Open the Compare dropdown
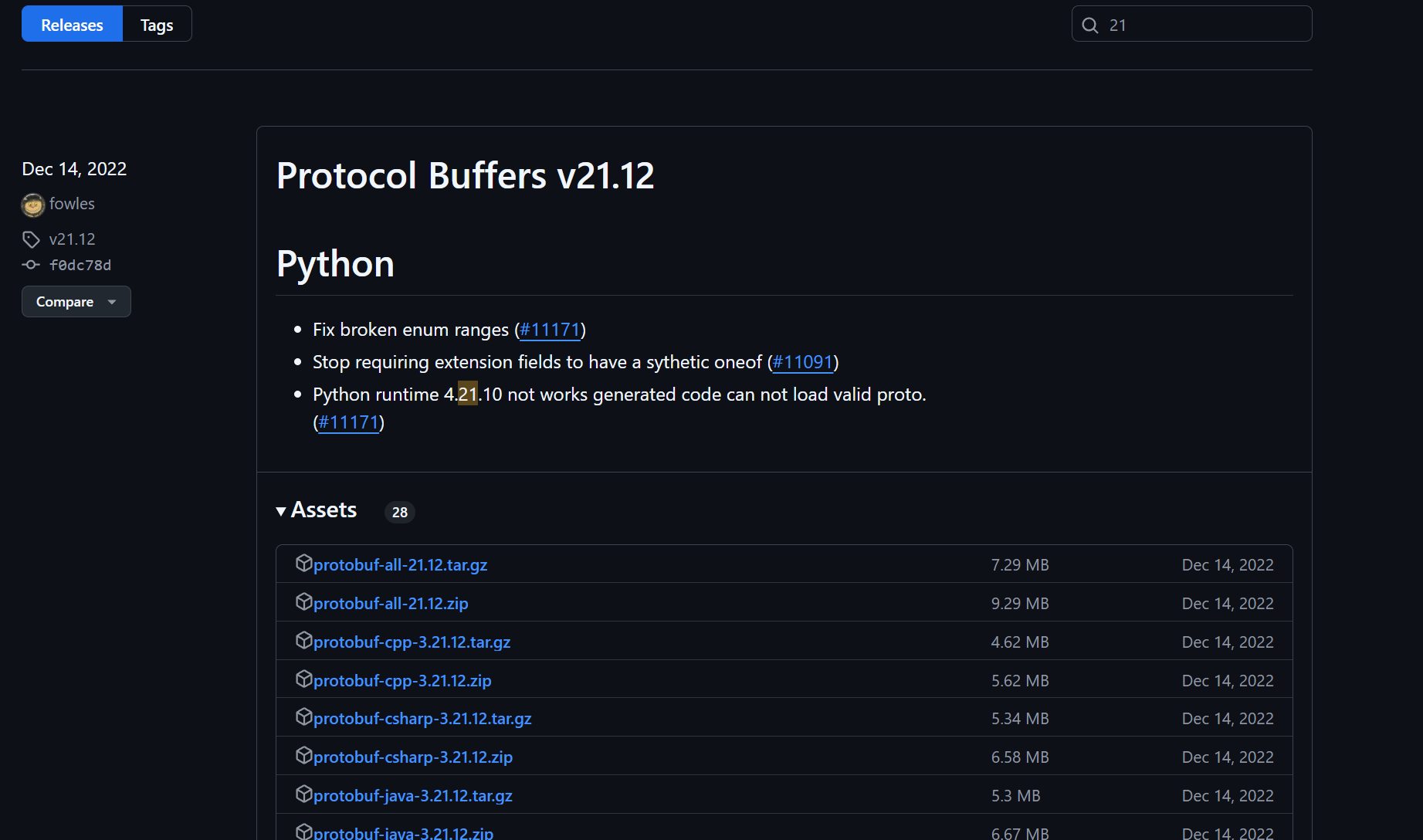 (76, 302)
